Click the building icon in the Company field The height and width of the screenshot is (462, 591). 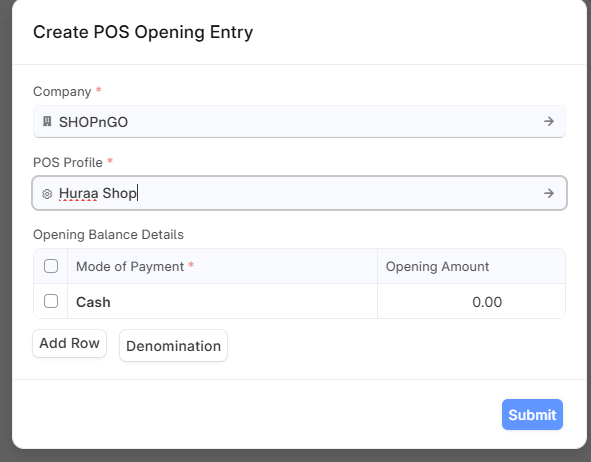click(47, 121)
